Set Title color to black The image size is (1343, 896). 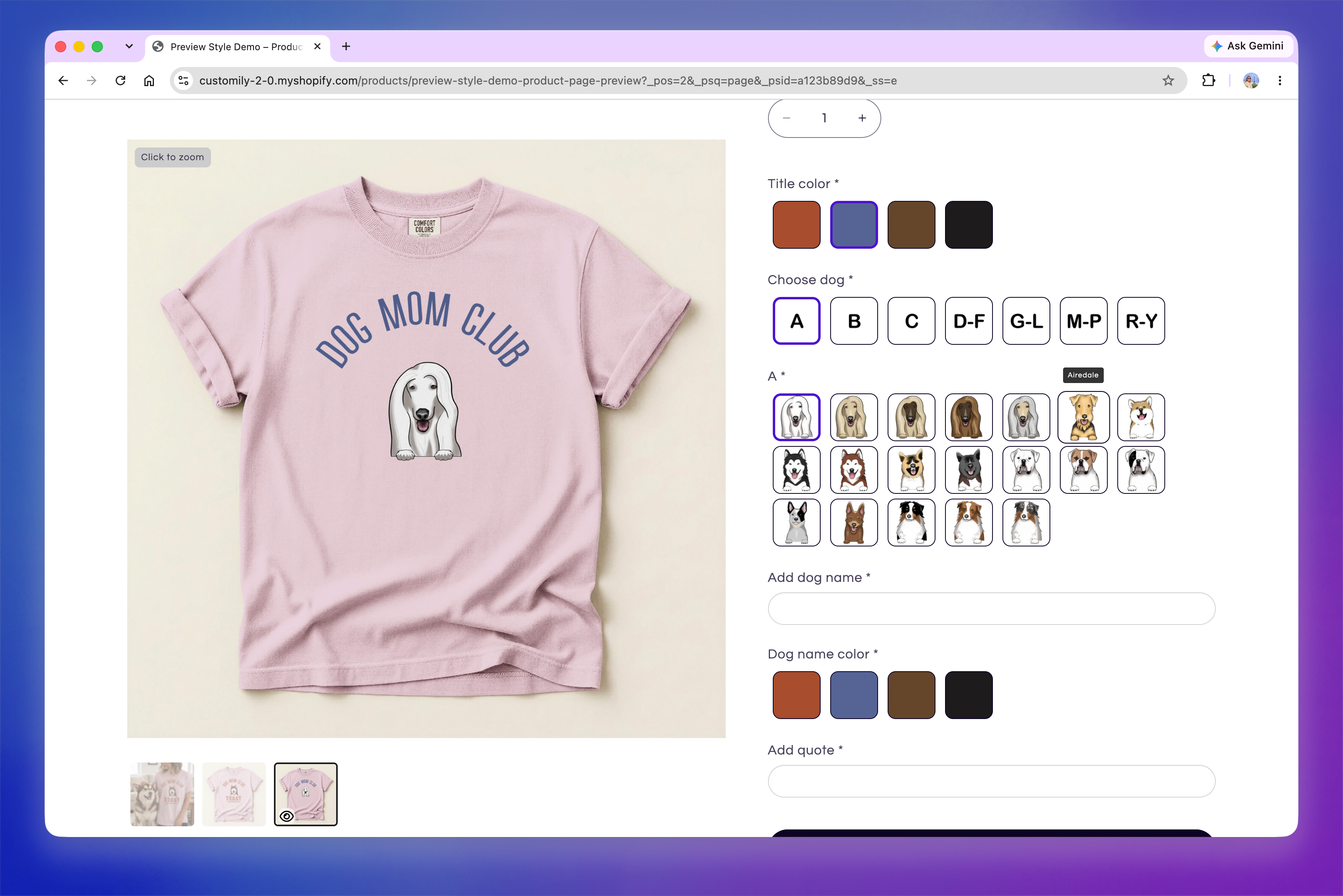[969, 224]
